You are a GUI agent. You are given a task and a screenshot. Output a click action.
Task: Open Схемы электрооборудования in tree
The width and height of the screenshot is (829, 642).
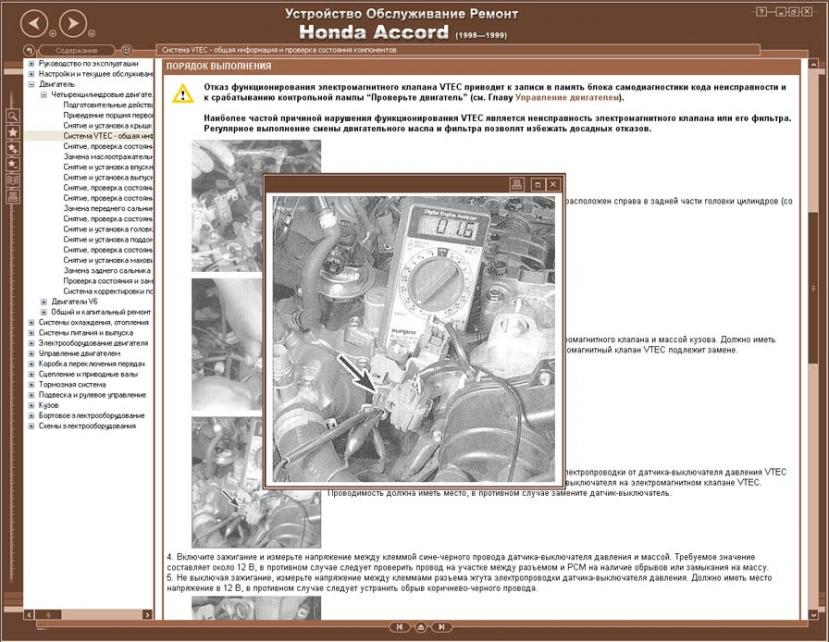pyautogui.click(x=87, y=426)
